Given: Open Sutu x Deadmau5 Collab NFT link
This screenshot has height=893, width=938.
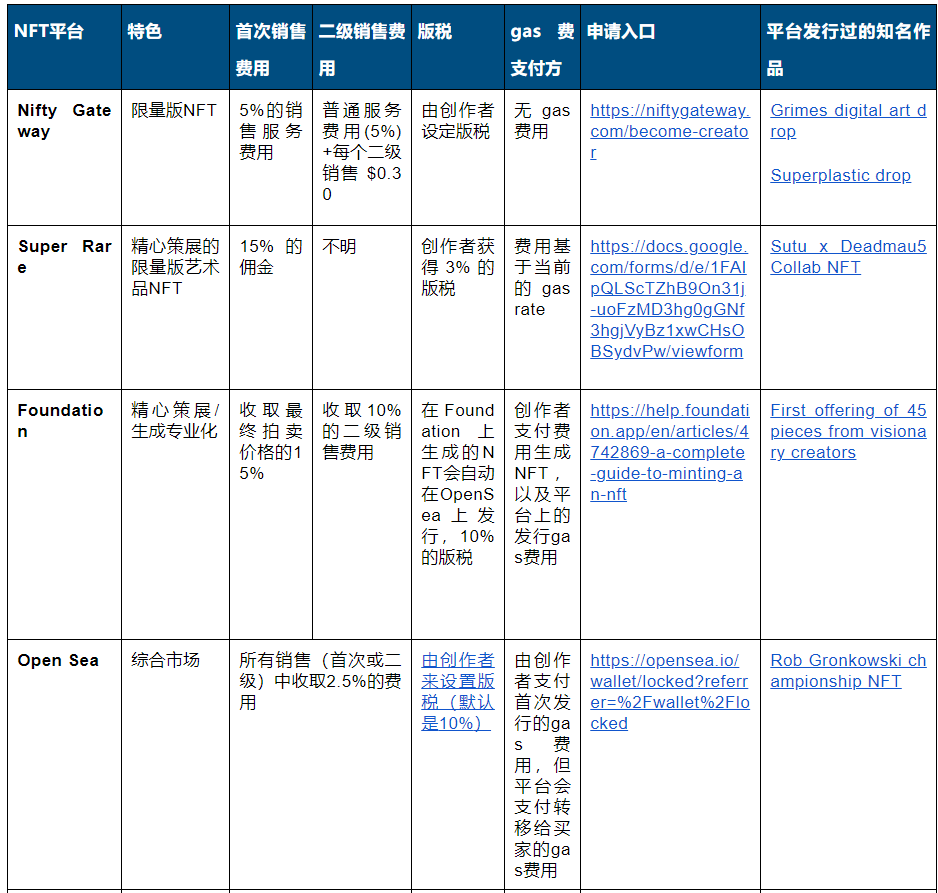Looking at the screenshot, I should pos(848,257).
